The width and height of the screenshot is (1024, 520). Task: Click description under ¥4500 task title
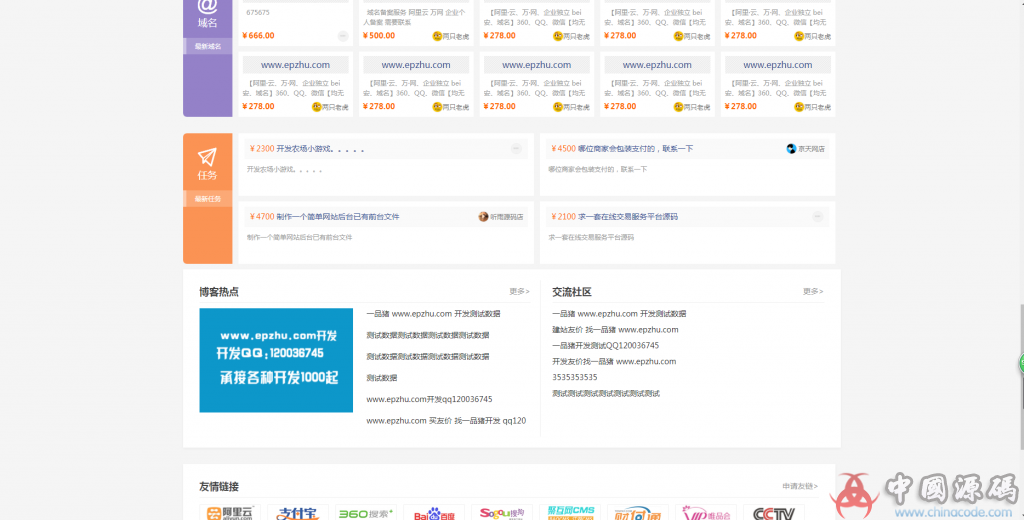point(598,170)
